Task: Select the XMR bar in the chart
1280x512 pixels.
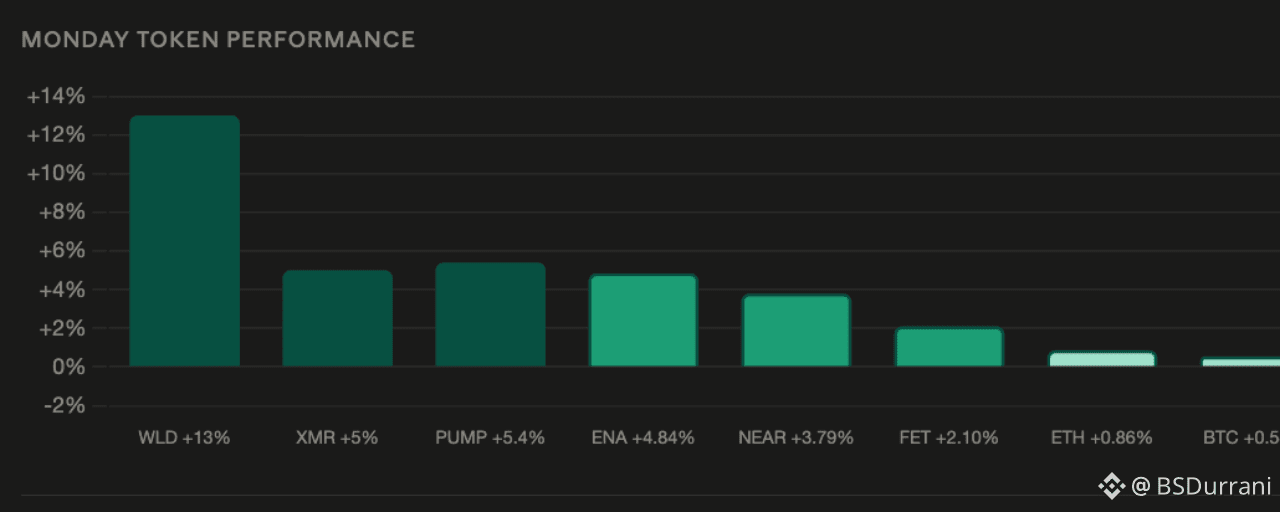Action: [x=338, y=318]
